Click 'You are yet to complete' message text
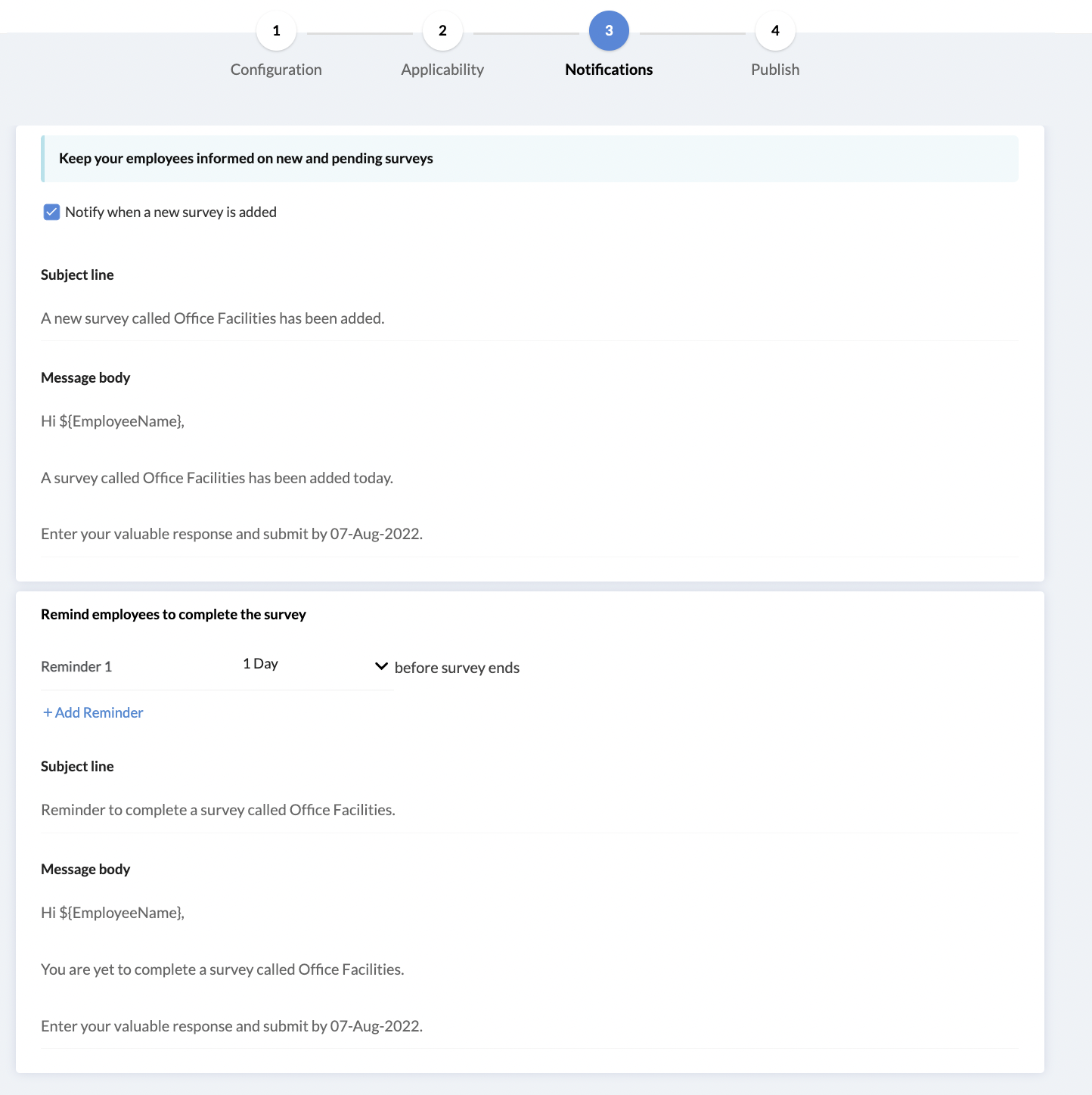This screenshot has width=1092, height=1095. click(222, 969)
